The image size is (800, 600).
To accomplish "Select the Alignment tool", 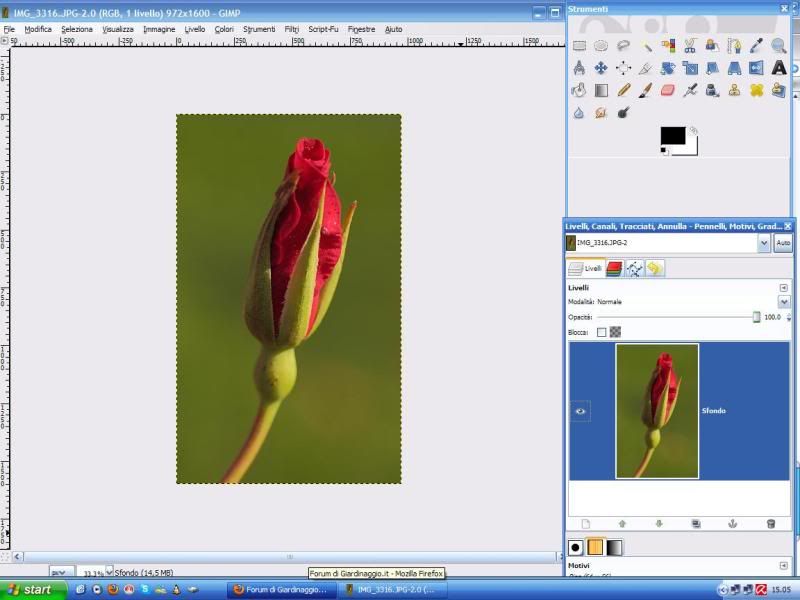I will click(x=623, y=68).
